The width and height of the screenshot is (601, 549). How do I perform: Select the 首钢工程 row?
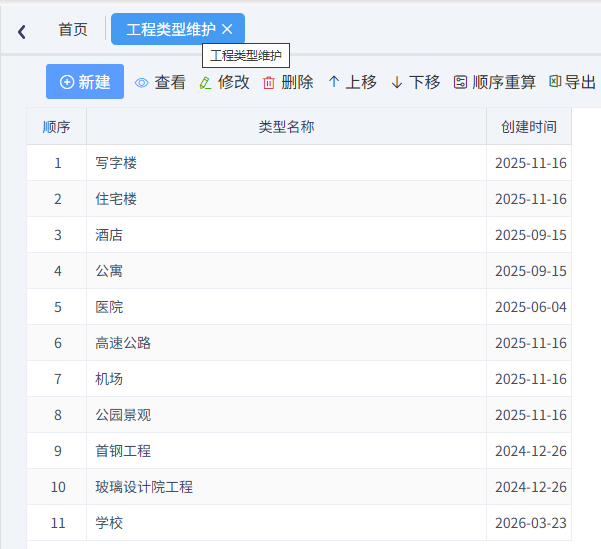[299, 451]
